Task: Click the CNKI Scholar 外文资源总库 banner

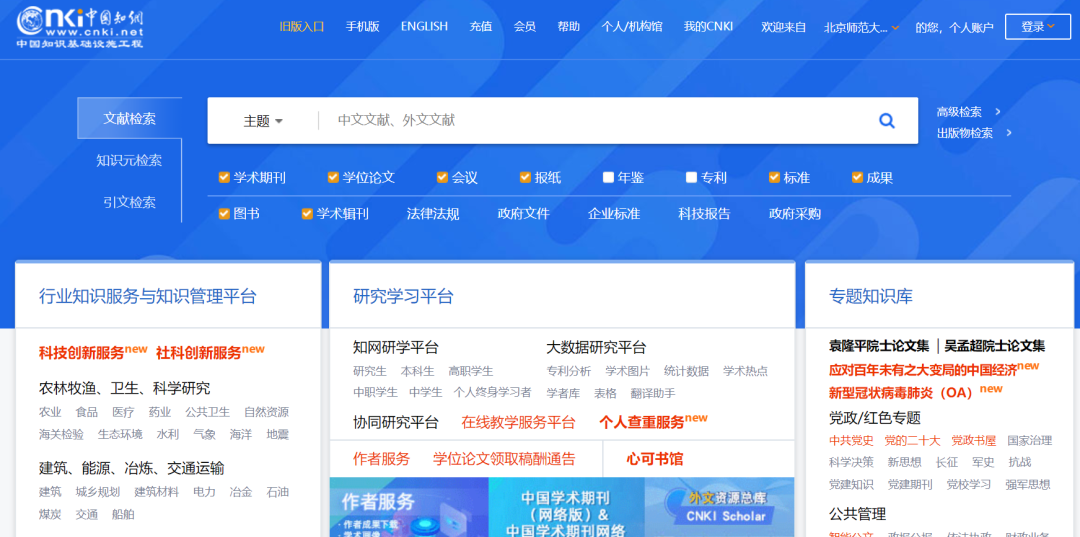Action: click(x=719, y=507)
